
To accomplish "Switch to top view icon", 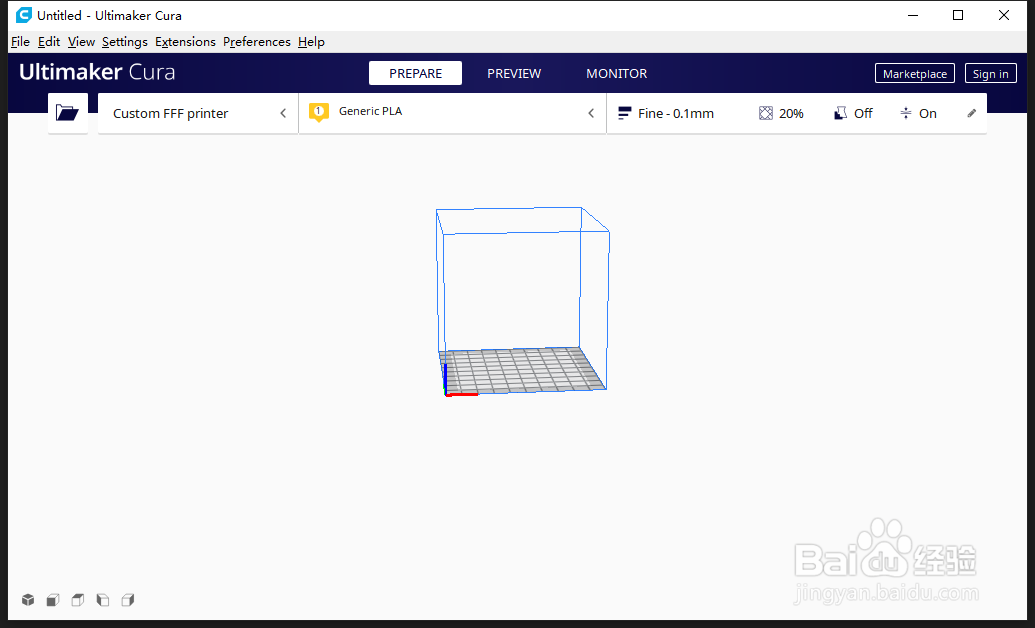I will pyautogui.click(x=78, y=600).
